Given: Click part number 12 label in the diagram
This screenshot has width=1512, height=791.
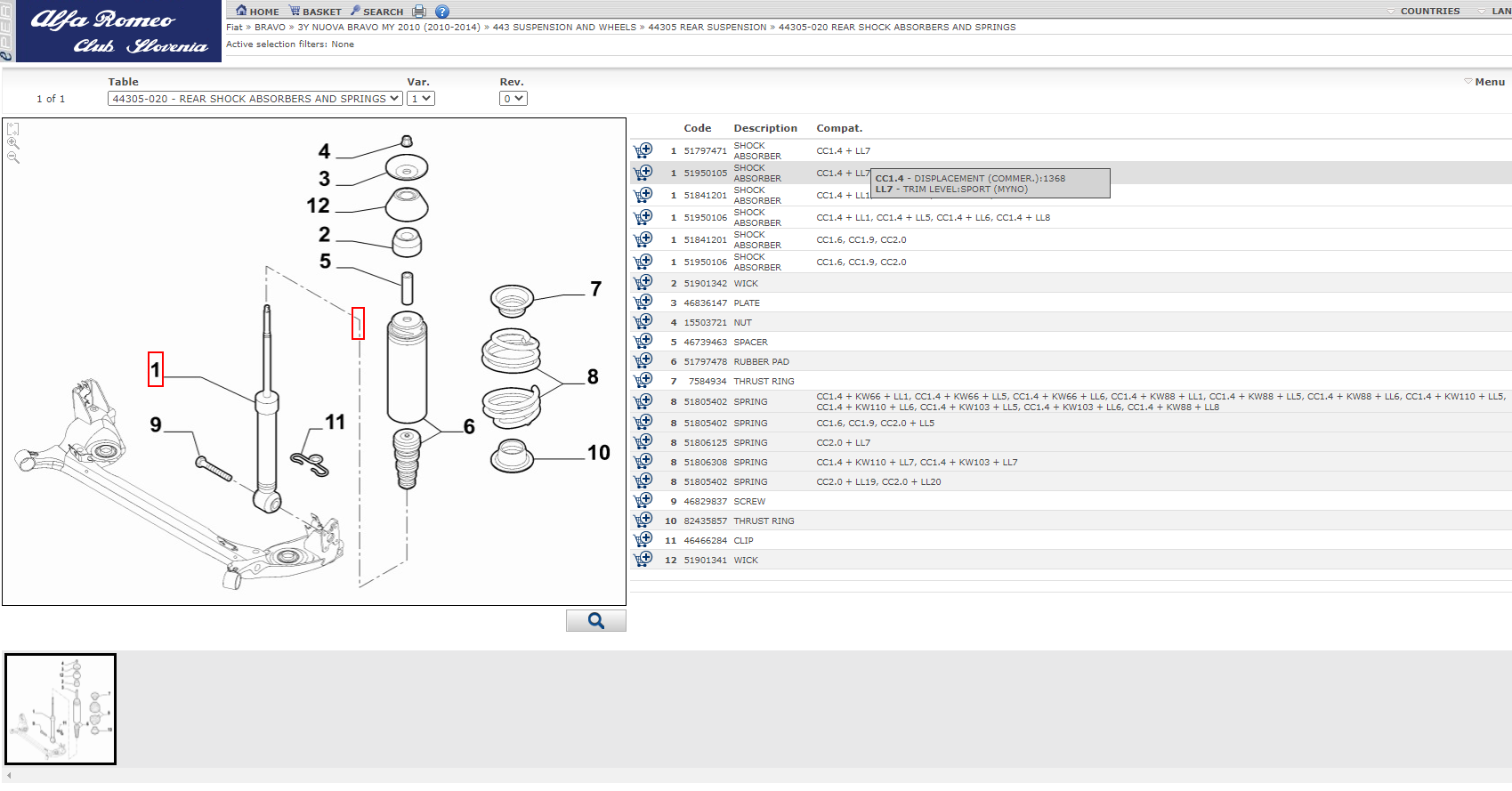Looking at the screenshot, I should click(318, 206).
